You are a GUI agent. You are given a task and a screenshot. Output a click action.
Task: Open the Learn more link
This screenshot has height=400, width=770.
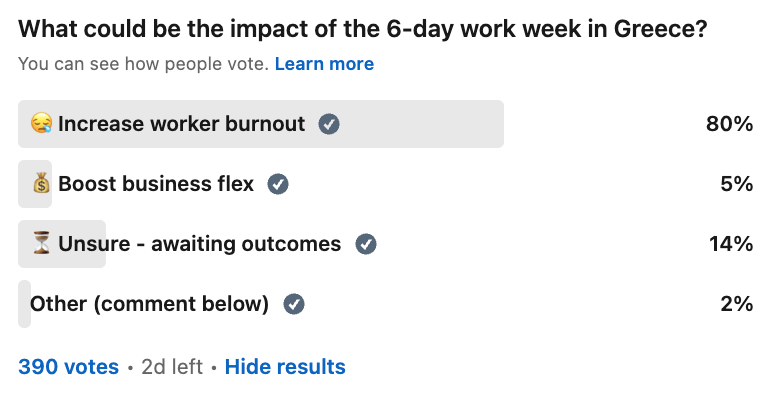[324, 64]
